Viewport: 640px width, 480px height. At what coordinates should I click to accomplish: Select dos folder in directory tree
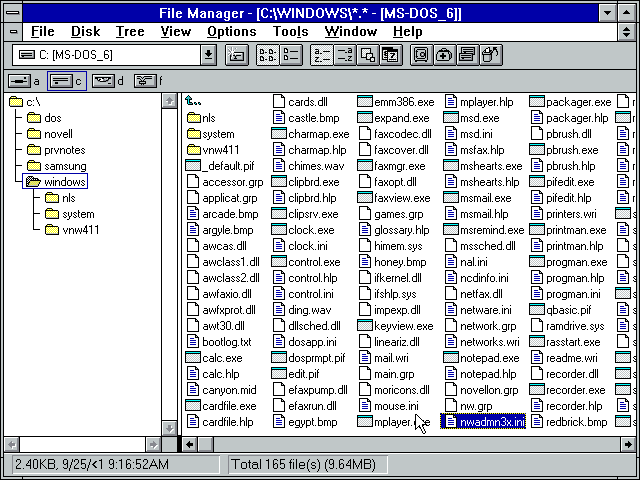tap(44, 118)
